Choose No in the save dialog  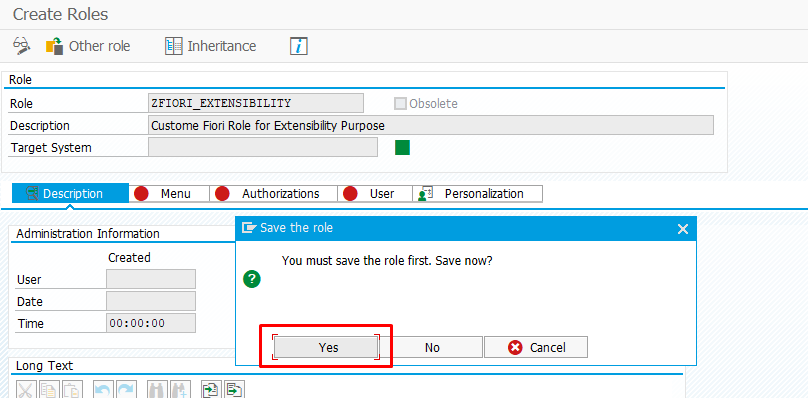pyautogui.click(x=432, y=347)
